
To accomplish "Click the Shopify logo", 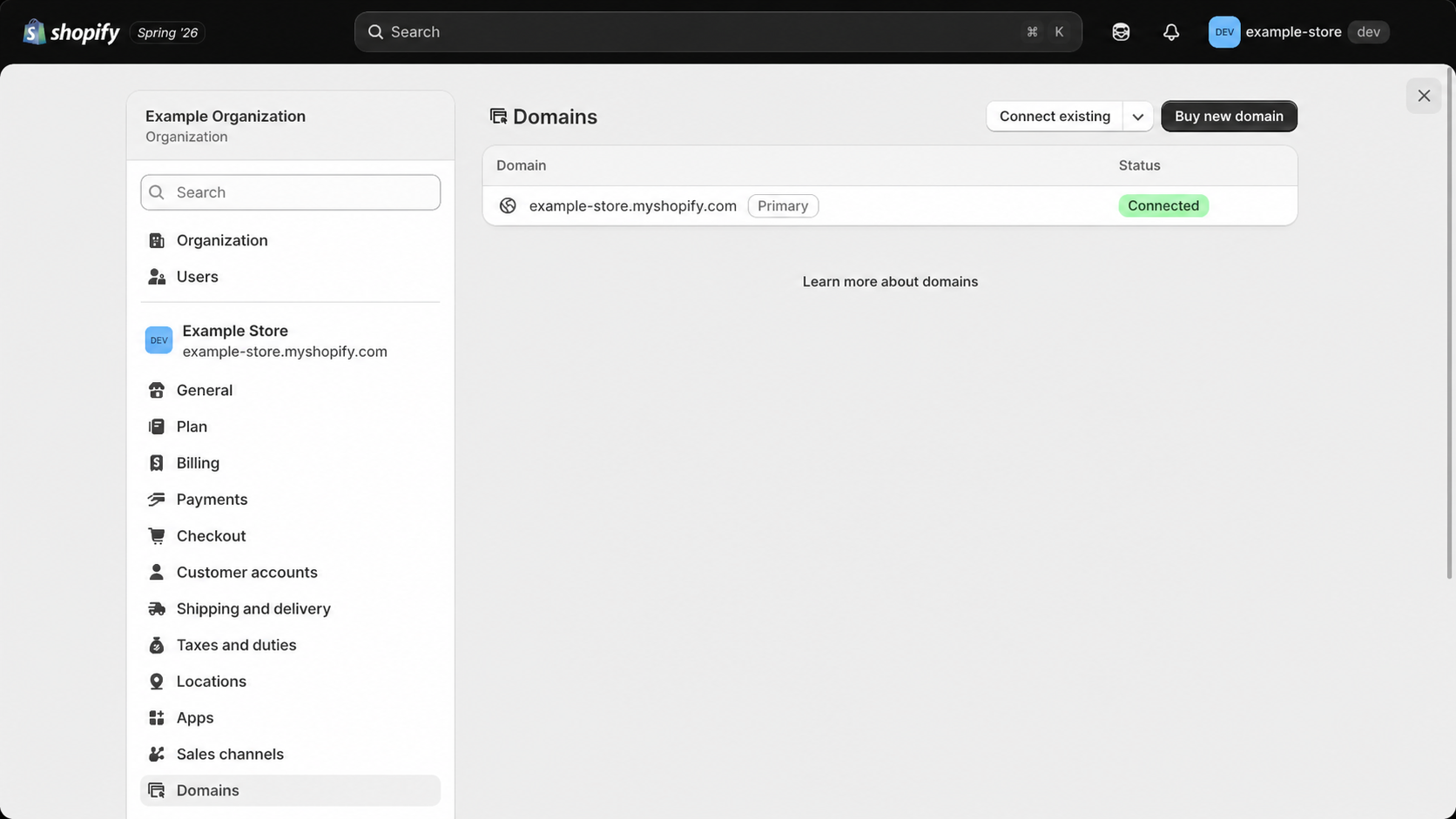I will (x=71, y=32).
